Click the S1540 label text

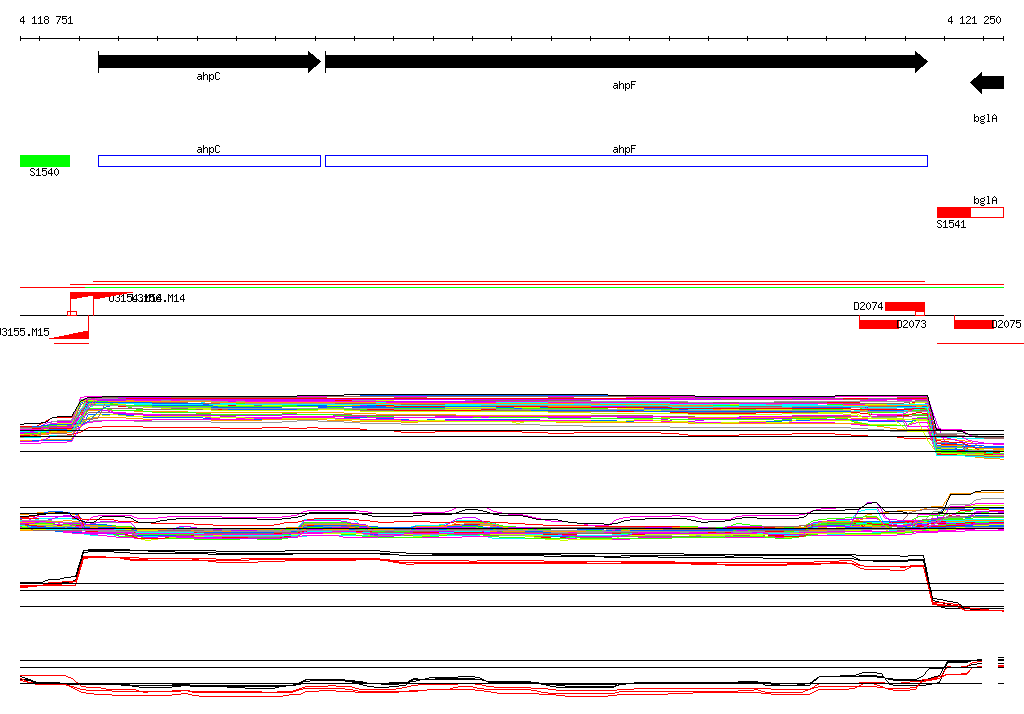(x=44, y=172)
